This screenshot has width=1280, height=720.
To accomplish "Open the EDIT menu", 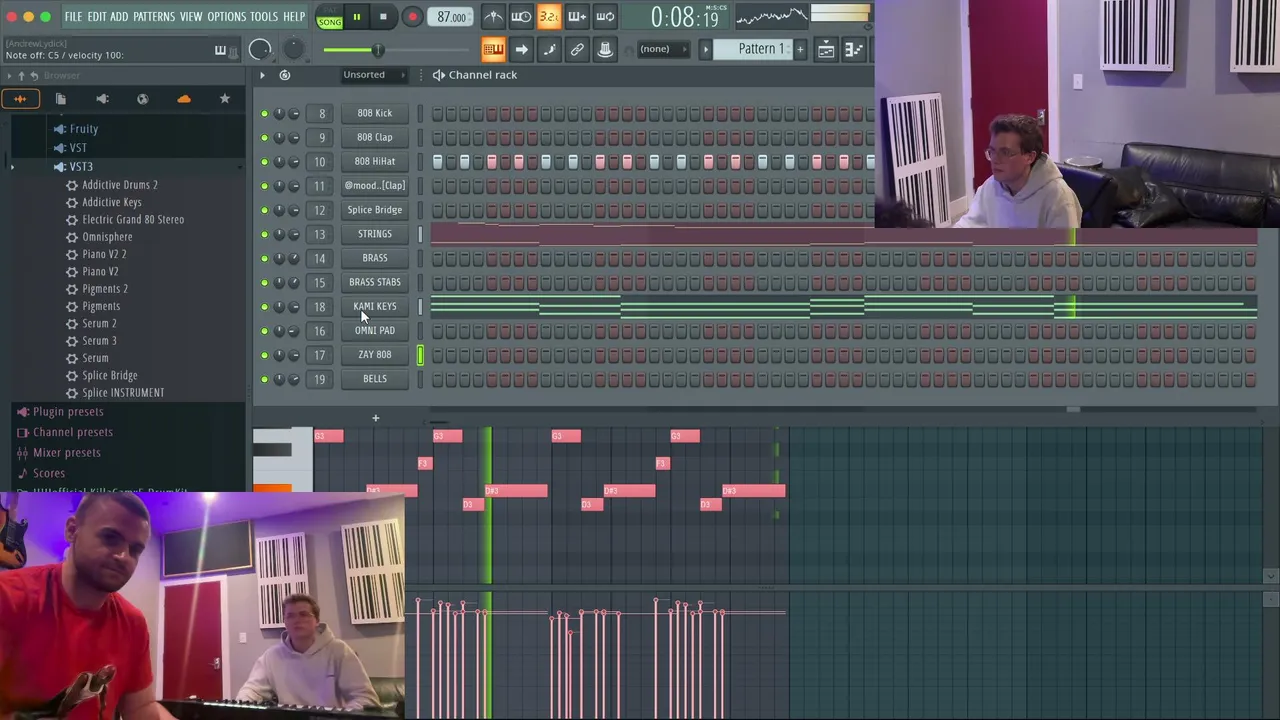I will tap(96, 17).
